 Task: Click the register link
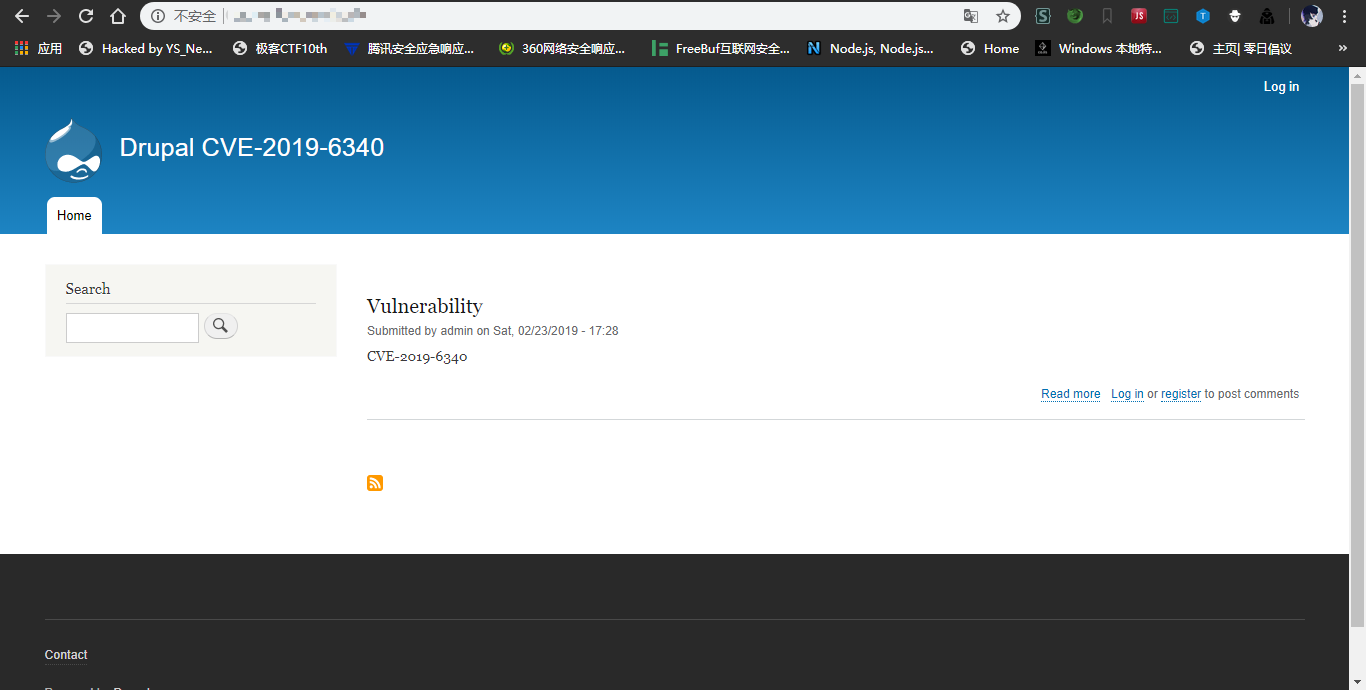pos(1181,394)
